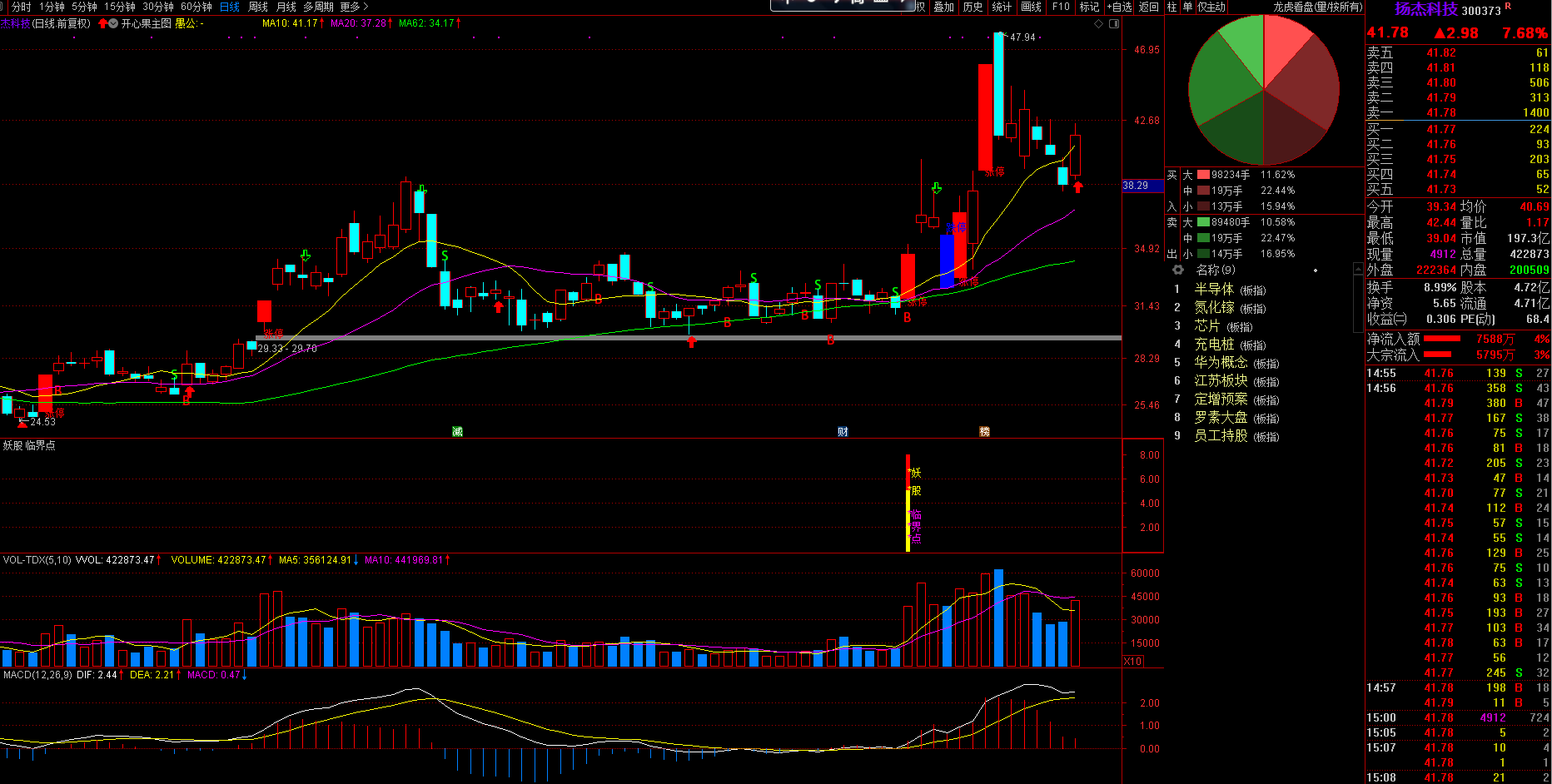Click the grey dropdown circle before 开心果主图

click(x=112, y=23)
